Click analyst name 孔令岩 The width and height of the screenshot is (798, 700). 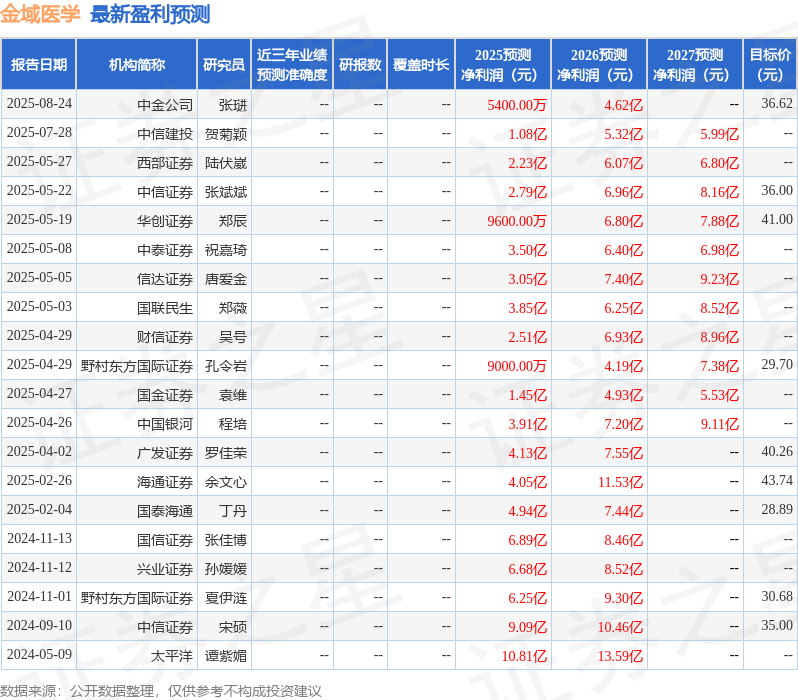(x=225, y=366)
